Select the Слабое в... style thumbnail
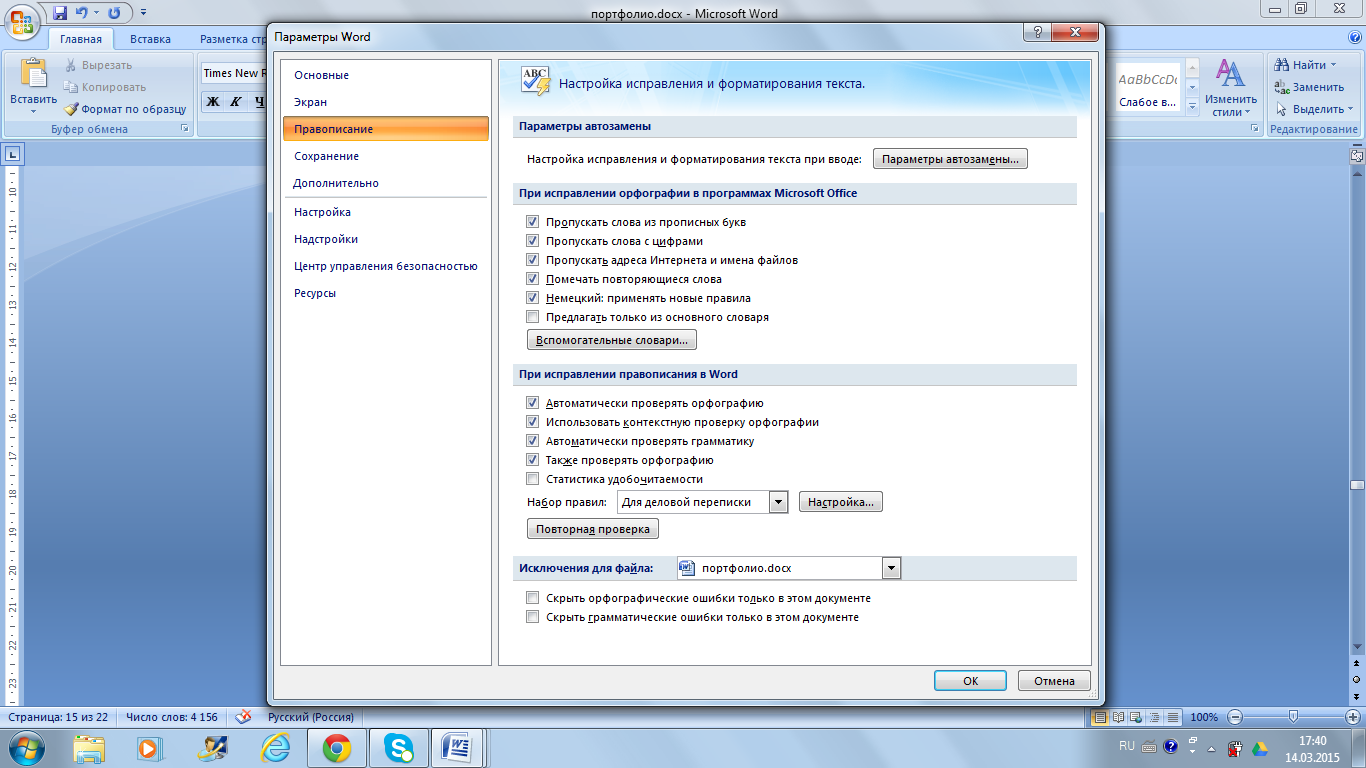 point(1147,88)
